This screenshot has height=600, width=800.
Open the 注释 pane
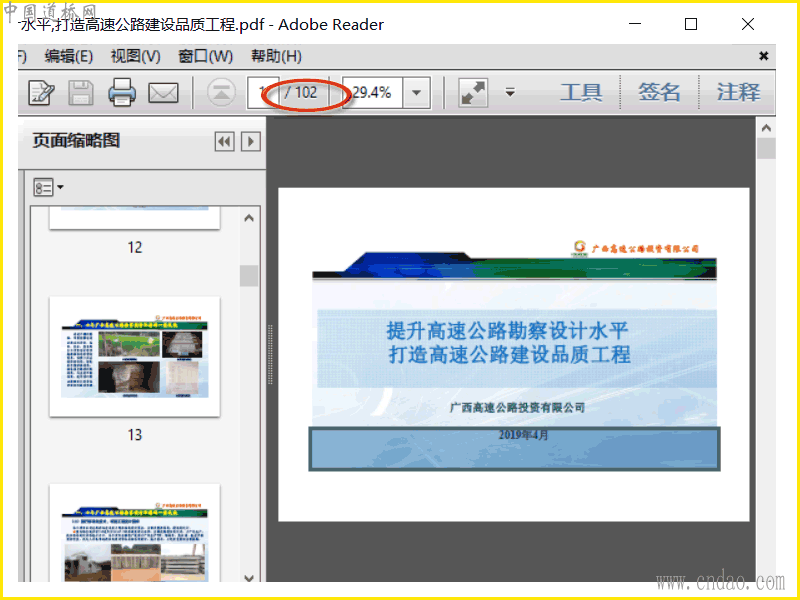pyautogui.click(x=738, y=92)
